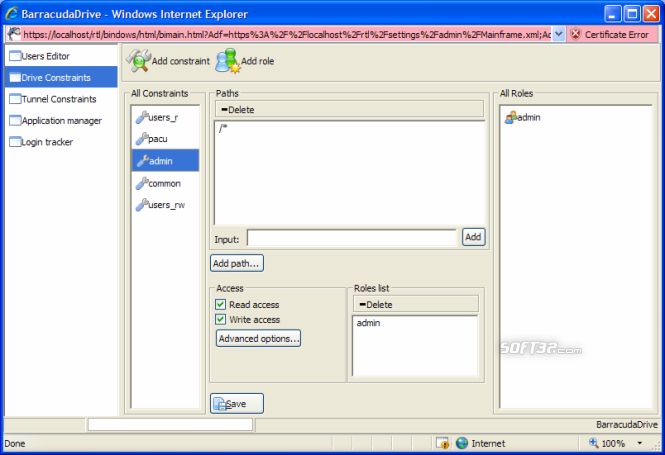Click the Internet Explorer logo in title bar
This screenshot has width=665, height=455.
[11, 14]
